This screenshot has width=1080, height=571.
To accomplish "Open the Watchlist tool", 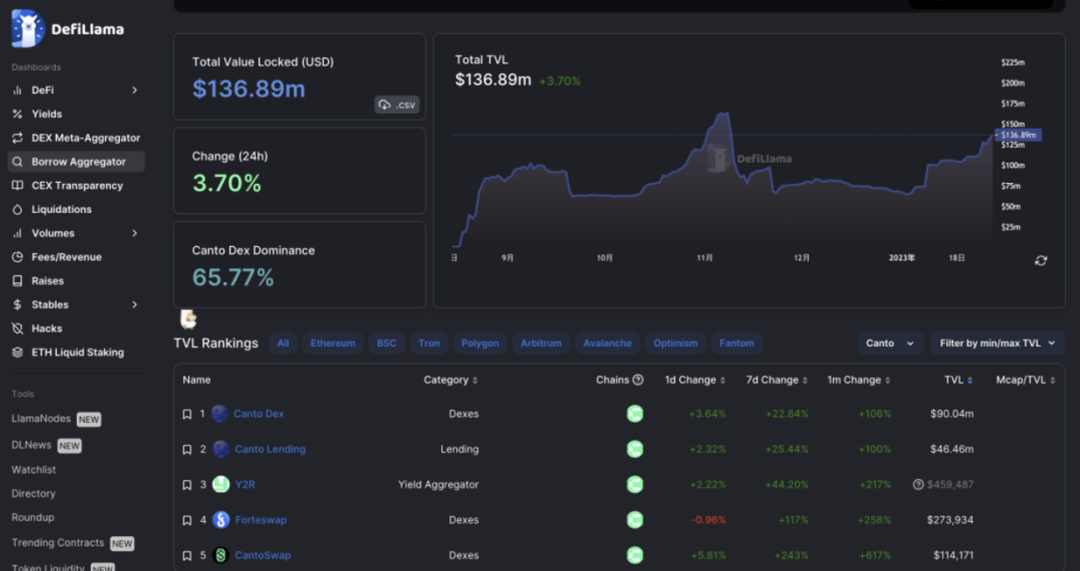I will pyautogui.click(x=34, y=470).
